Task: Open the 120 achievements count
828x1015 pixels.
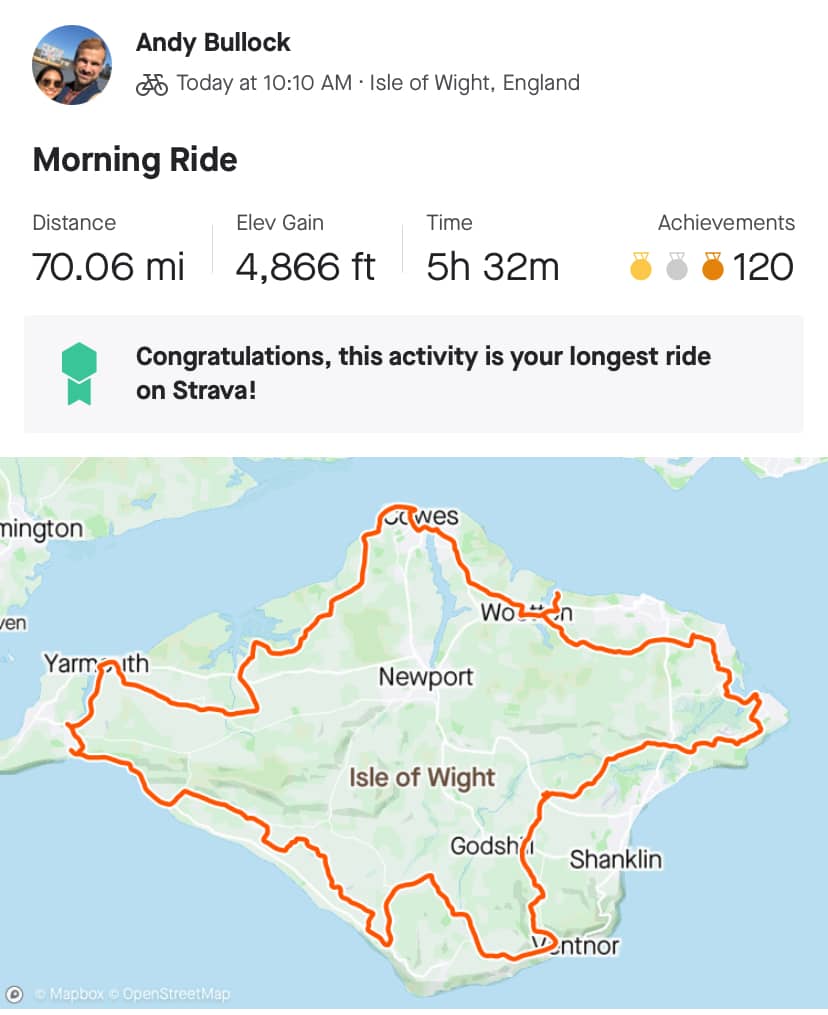Action: pos(763,267)
